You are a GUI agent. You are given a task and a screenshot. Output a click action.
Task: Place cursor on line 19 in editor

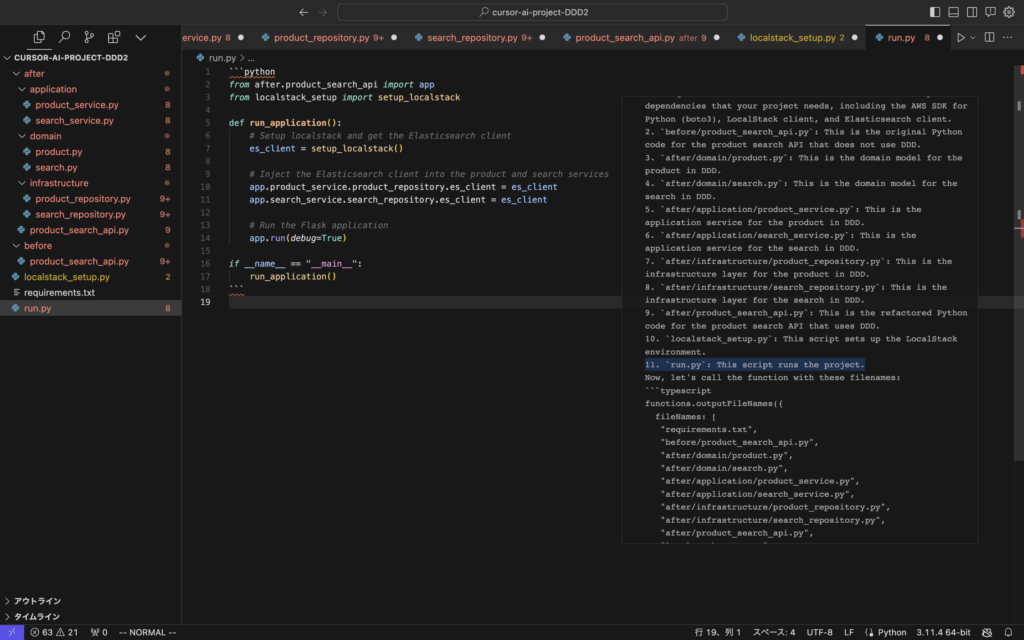coord(424,302)
